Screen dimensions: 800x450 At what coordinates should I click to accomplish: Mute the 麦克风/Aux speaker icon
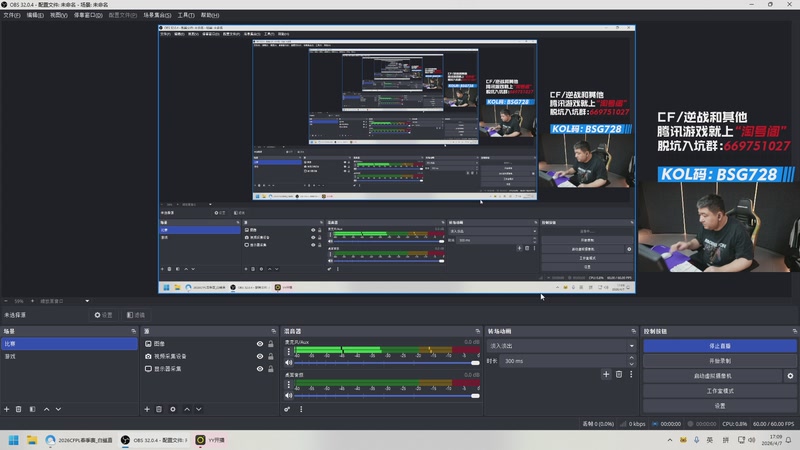289,363
